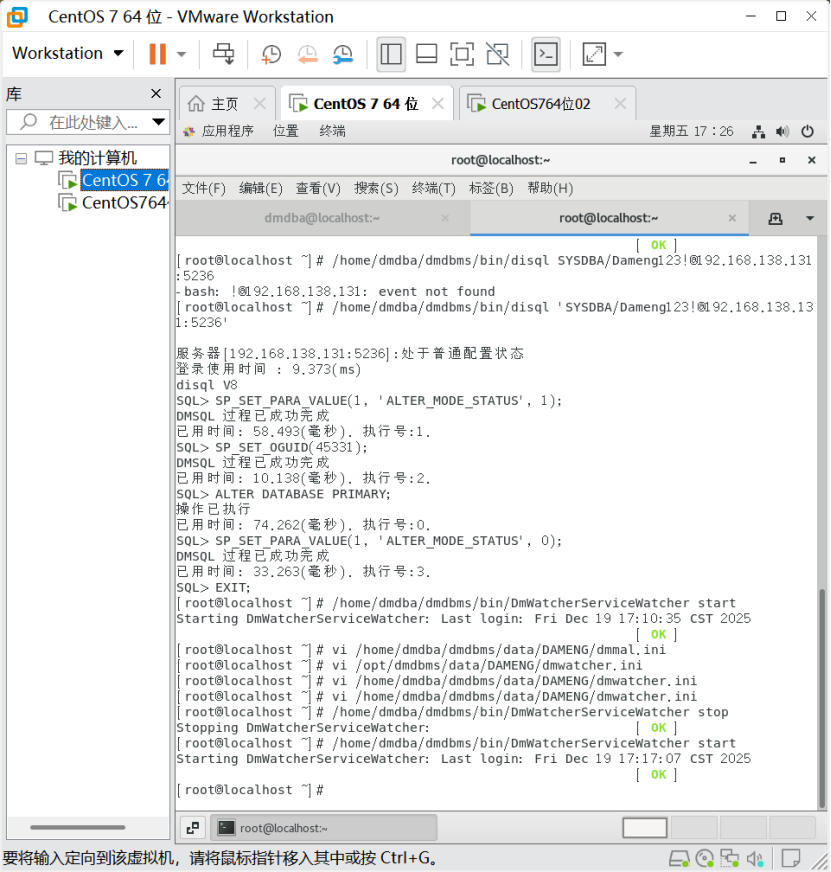Select CentOS764 second VM in library tree
Image resolution: width=831 pixels, height=872 pixels.
pos(124,202)
